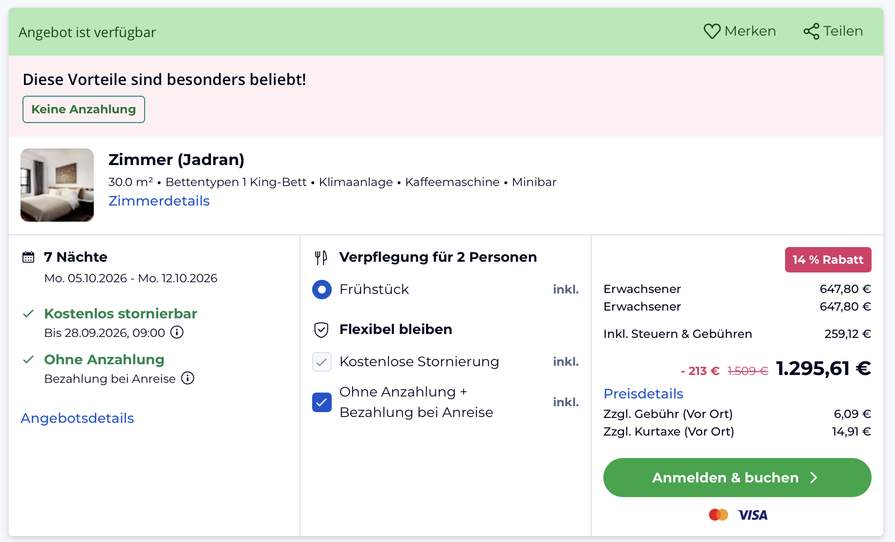Screen dimensions: 895x542
Task: Click the 14 % Rabatt badge
Action: point(828,260)
